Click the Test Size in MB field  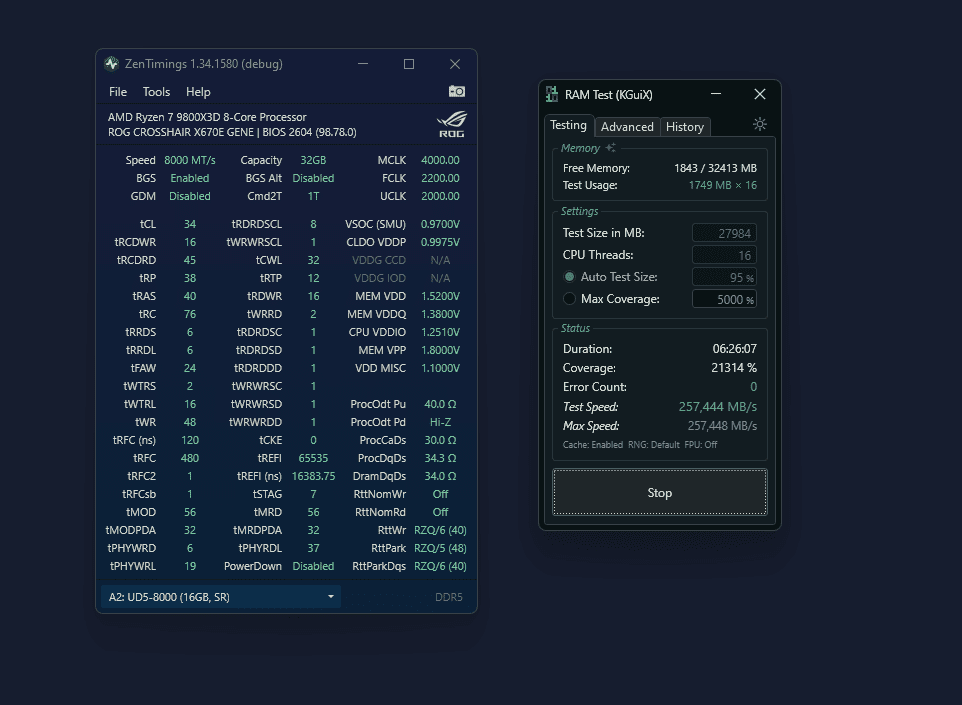click(724, 233)
